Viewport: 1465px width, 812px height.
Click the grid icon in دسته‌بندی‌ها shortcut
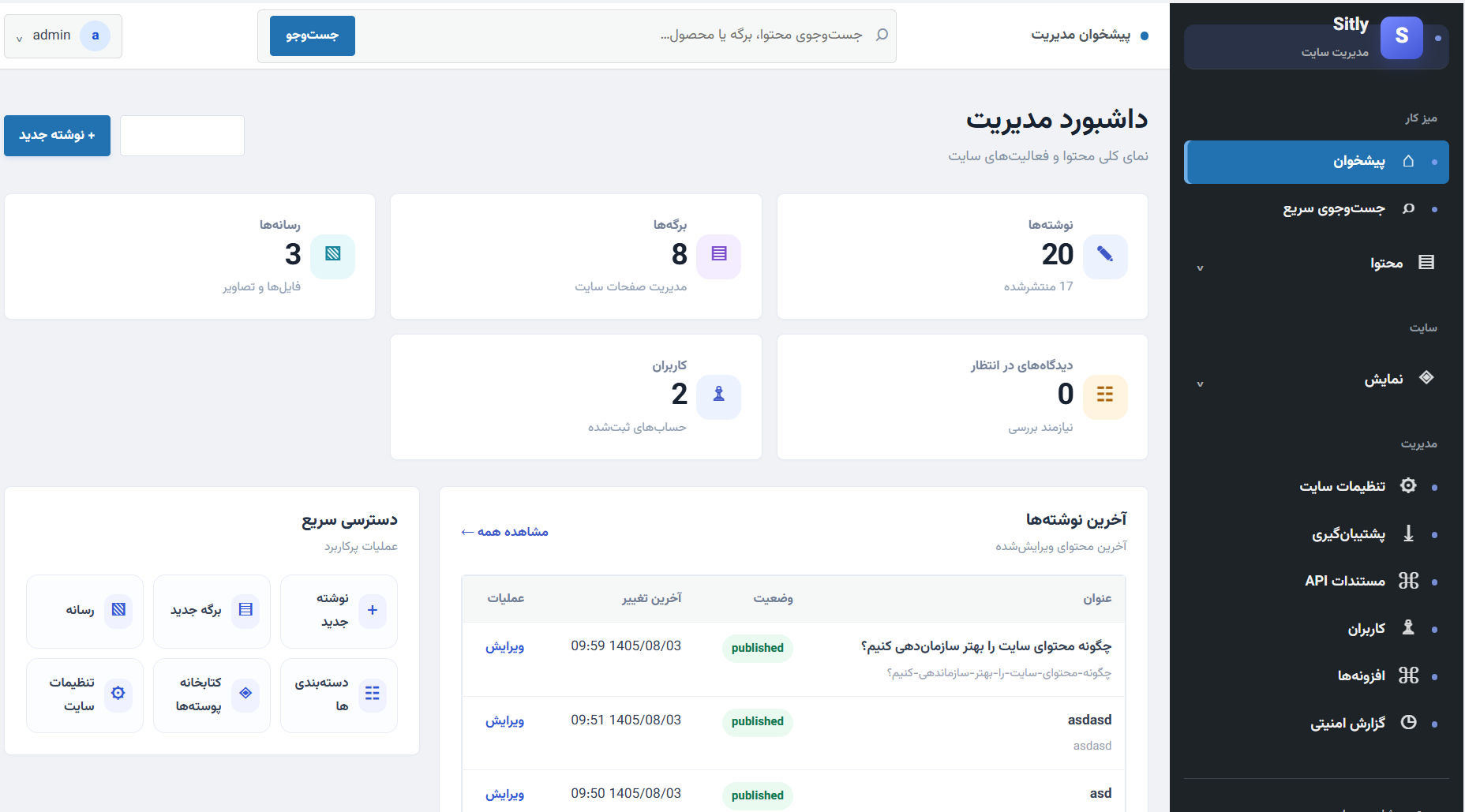(373, 694)
